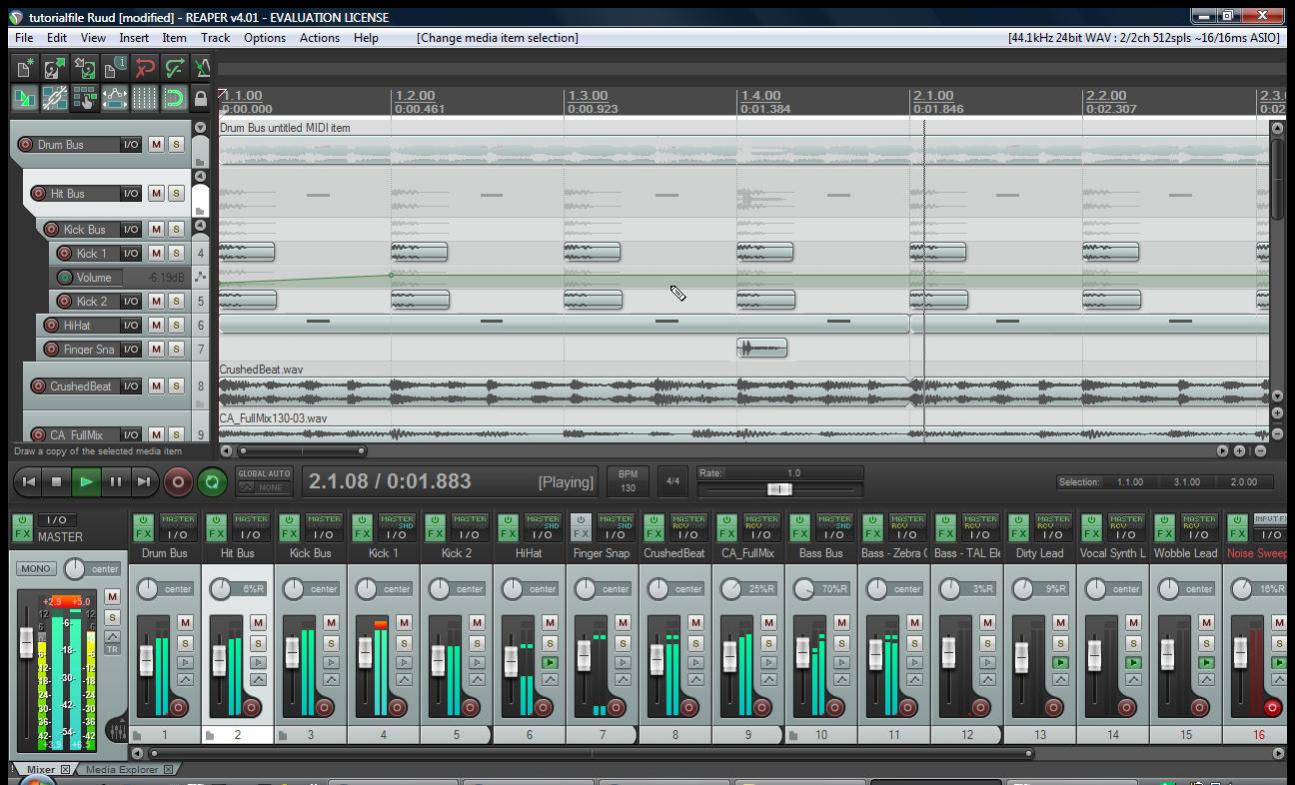Image resolution: width=1295 pixels, height=785 pixels.
Task: Mute the Kick 1 track
Action: (x=156, y=253)
